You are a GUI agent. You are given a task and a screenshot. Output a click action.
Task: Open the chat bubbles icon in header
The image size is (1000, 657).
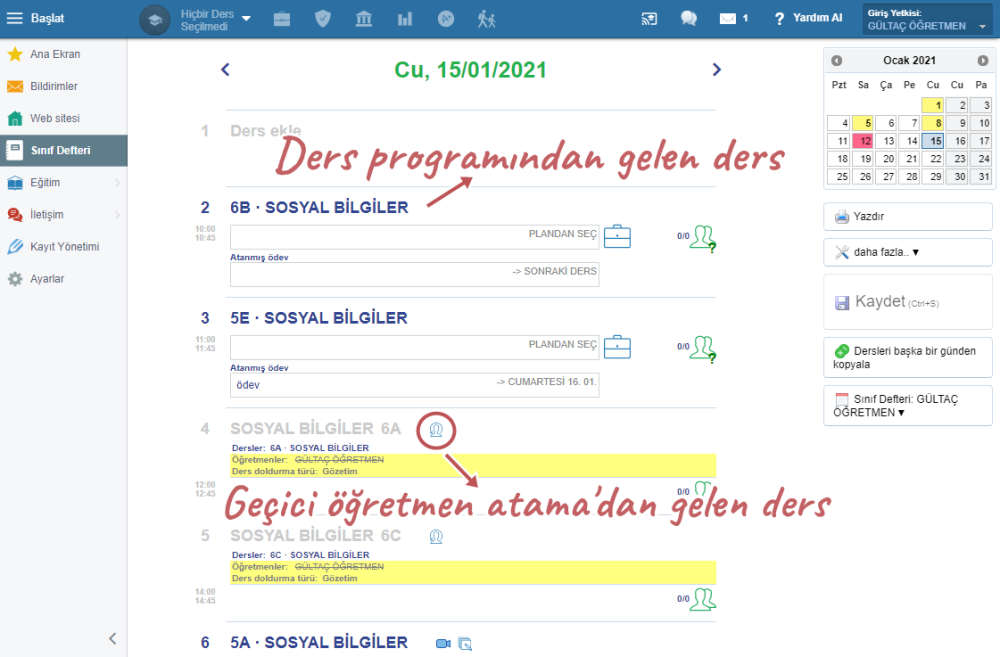(x=689, y=18)
